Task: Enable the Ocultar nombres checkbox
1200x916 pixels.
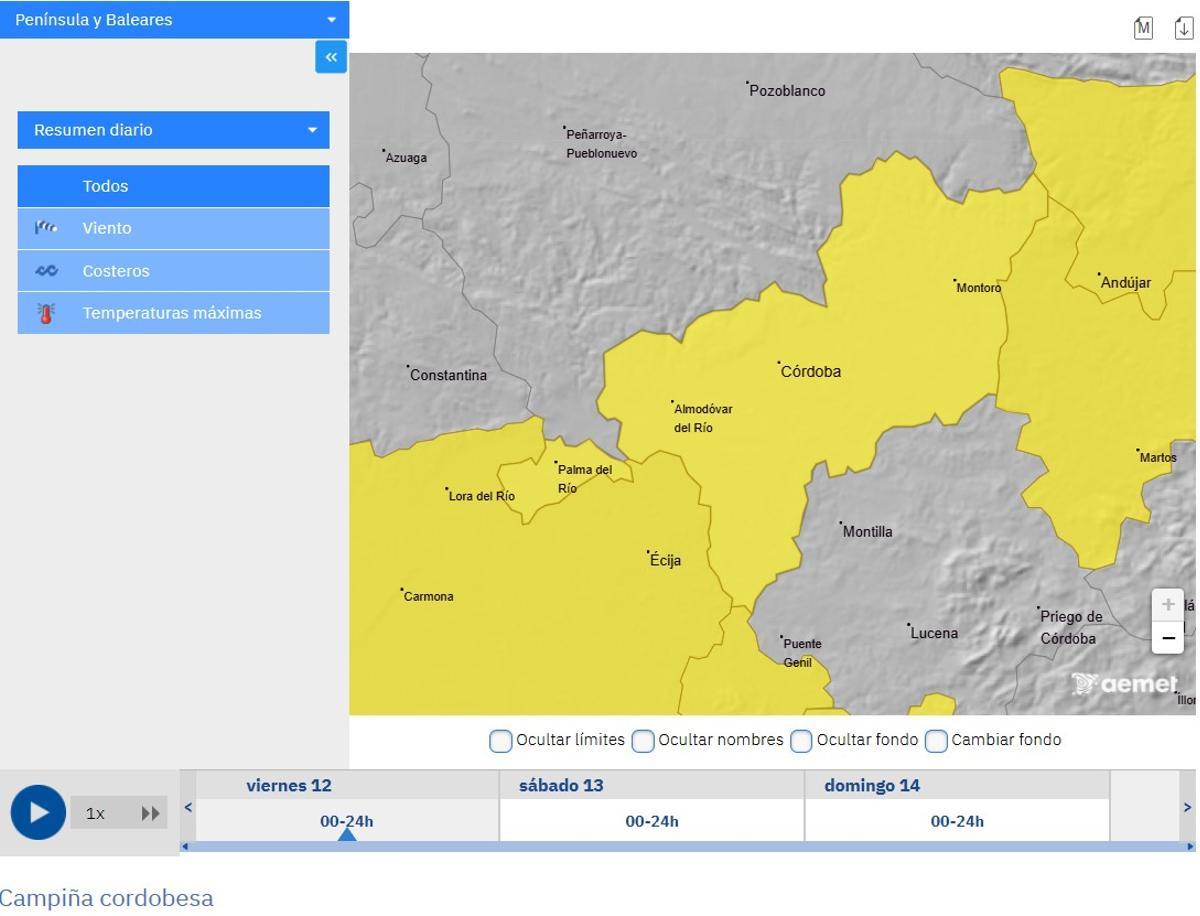Action: click(x=643, y=741)
